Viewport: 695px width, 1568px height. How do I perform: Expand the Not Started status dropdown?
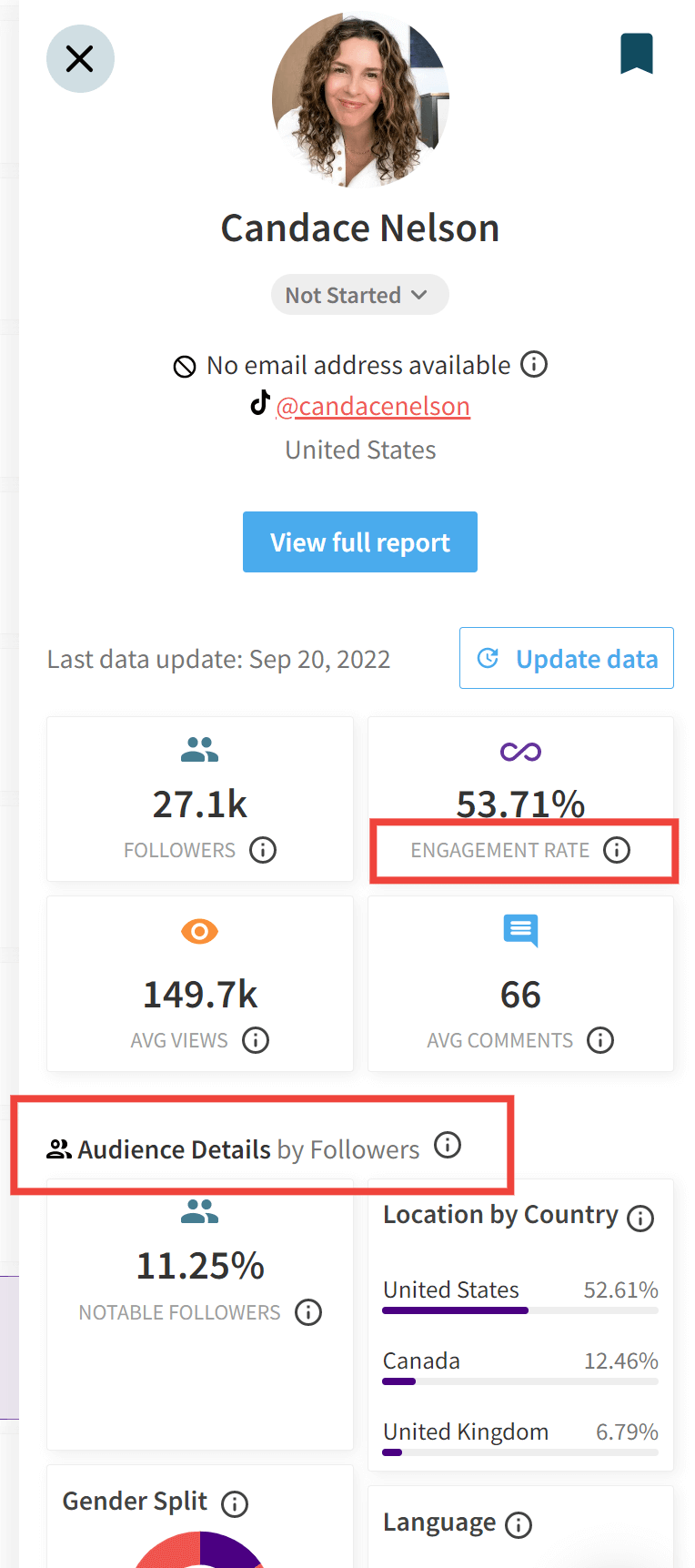point(359,294)
